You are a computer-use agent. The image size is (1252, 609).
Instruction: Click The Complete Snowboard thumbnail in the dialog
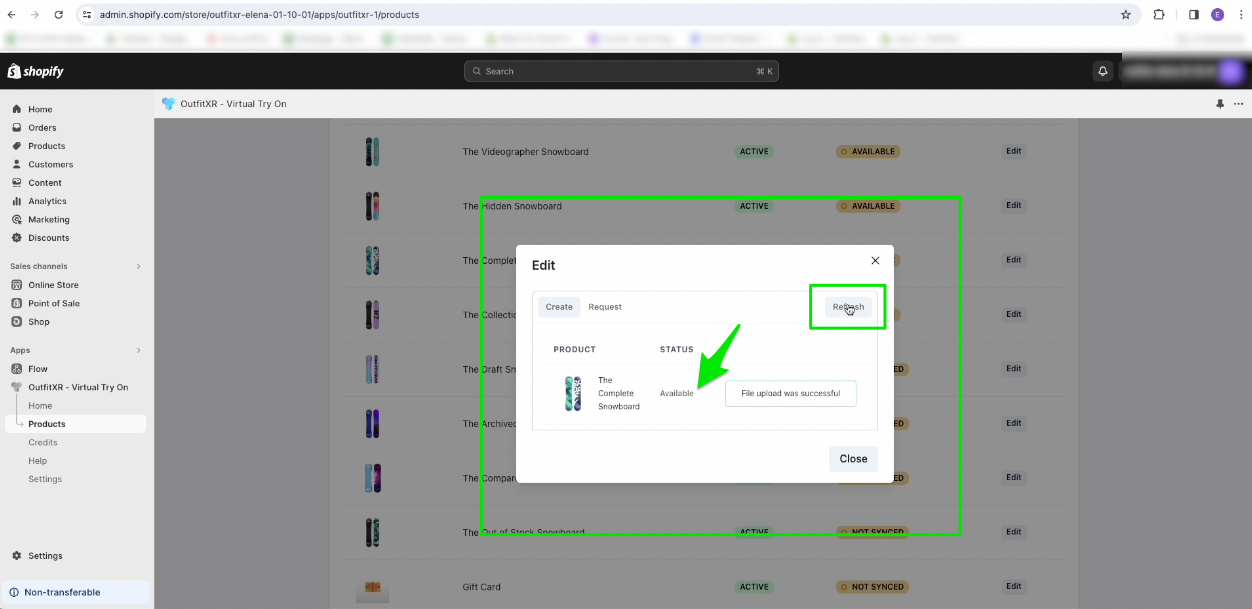coord(573,393)
